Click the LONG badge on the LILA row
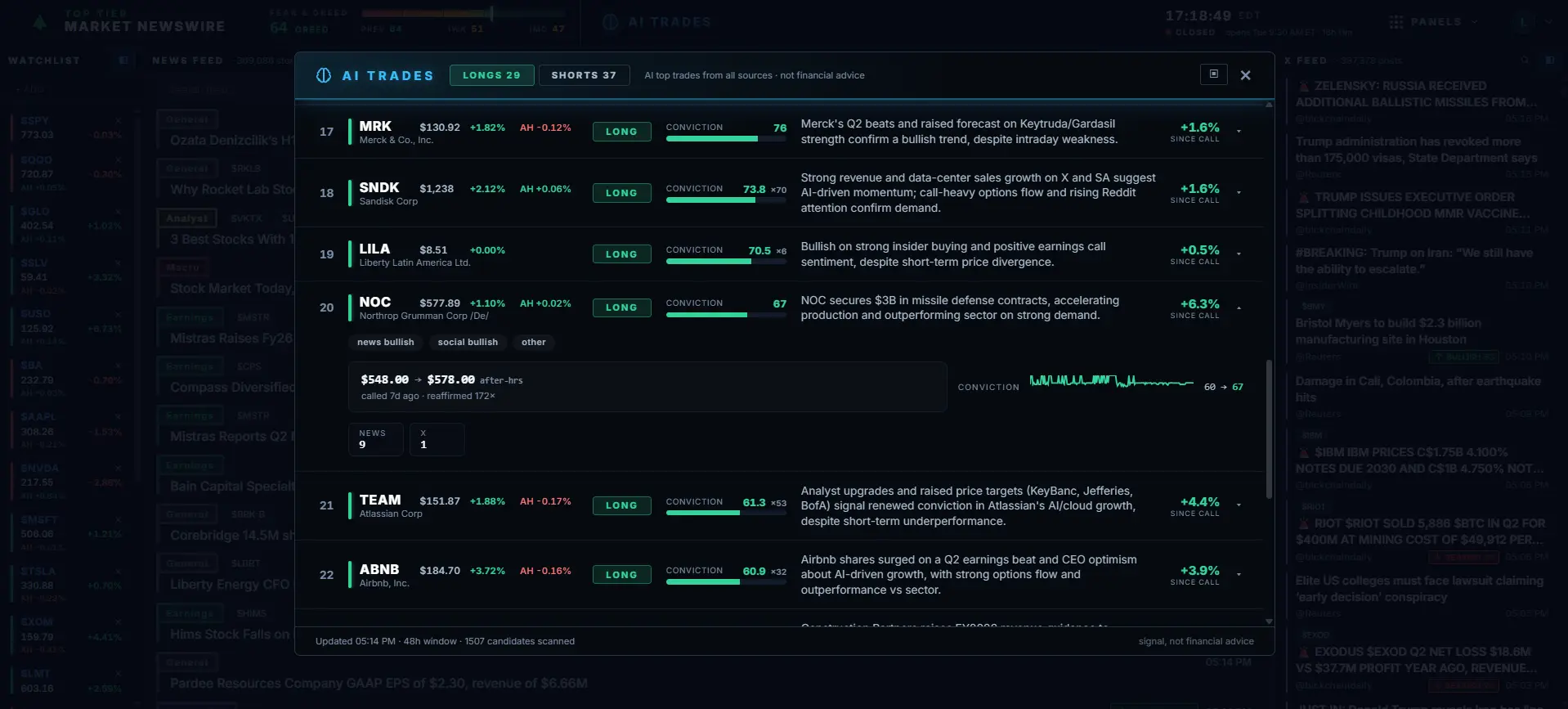The image size is (1568, 709). pos(621,254)
